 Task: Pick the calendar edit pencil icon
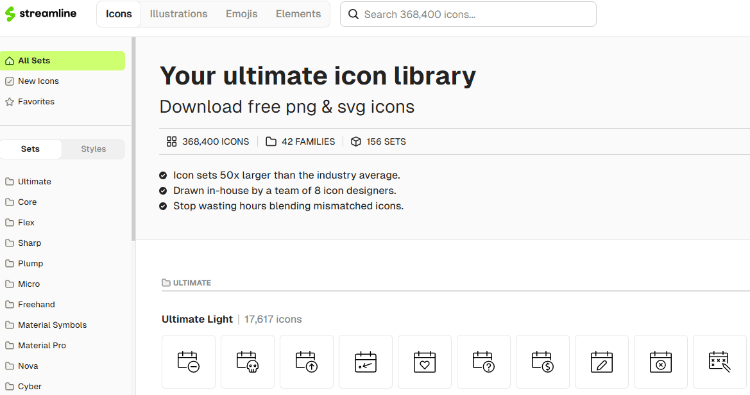pyautogui.click(x=602, y=362)
